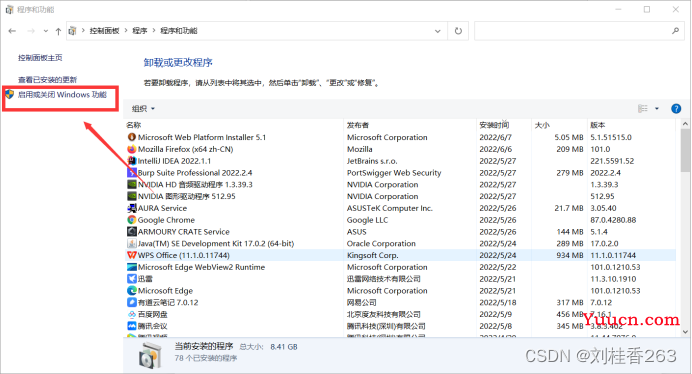Select 程序和功能 segment in the breadcrumb
Screen dimensions: 692x374
(178, 30)
